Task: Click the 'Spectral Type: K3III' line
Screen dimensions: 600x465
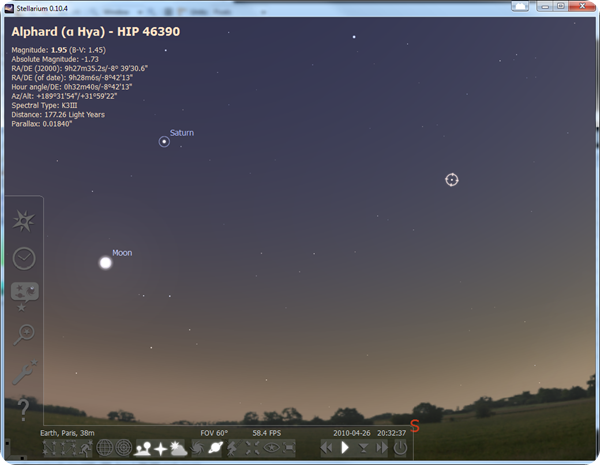Action: 44,105
